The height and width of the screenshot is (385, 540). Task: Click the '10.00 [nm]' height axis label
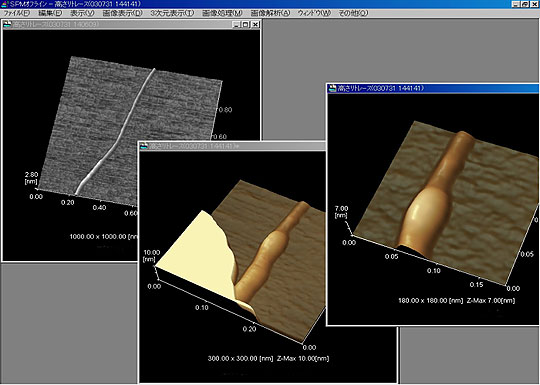152,256
